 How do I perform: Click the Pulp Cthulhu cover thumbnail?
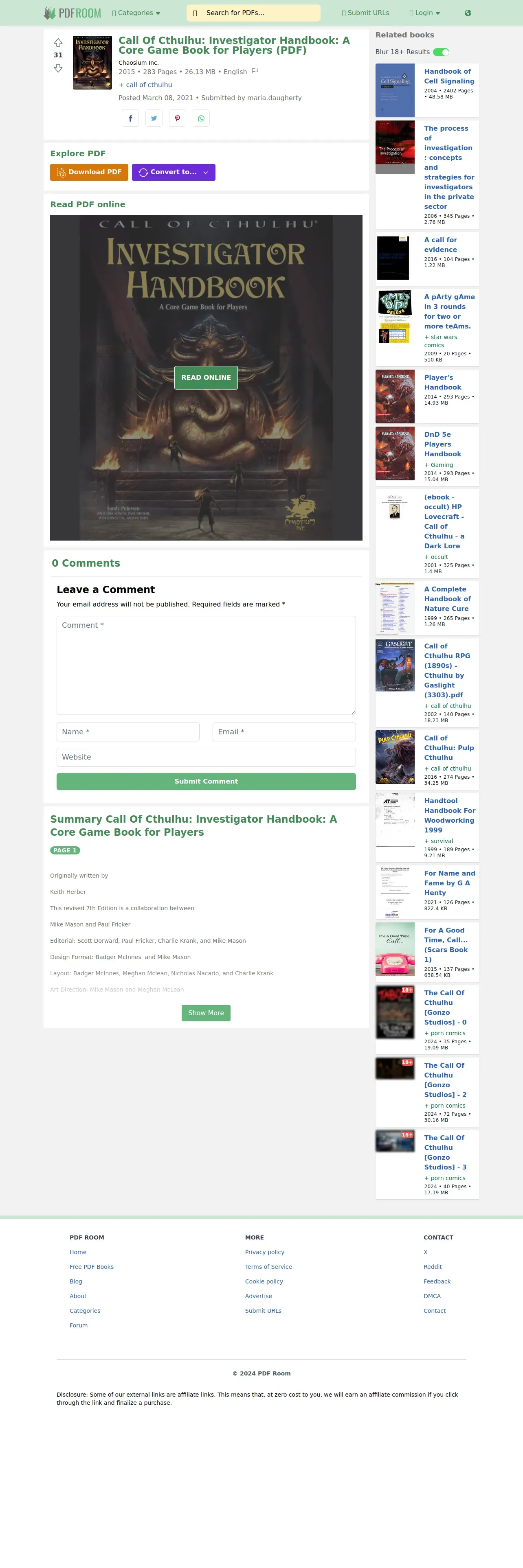(x=395, y=757)
